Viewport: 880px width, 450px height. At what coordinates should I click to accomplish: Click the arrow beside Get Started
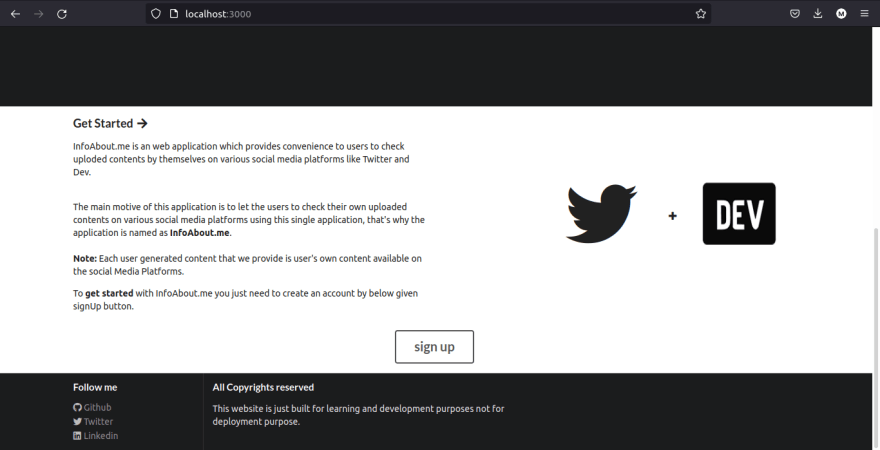(x=142, y=123)
